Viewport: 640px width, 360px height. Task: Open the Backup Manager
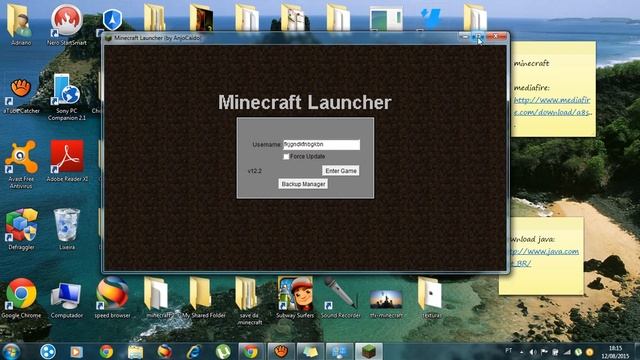point(303,184)
